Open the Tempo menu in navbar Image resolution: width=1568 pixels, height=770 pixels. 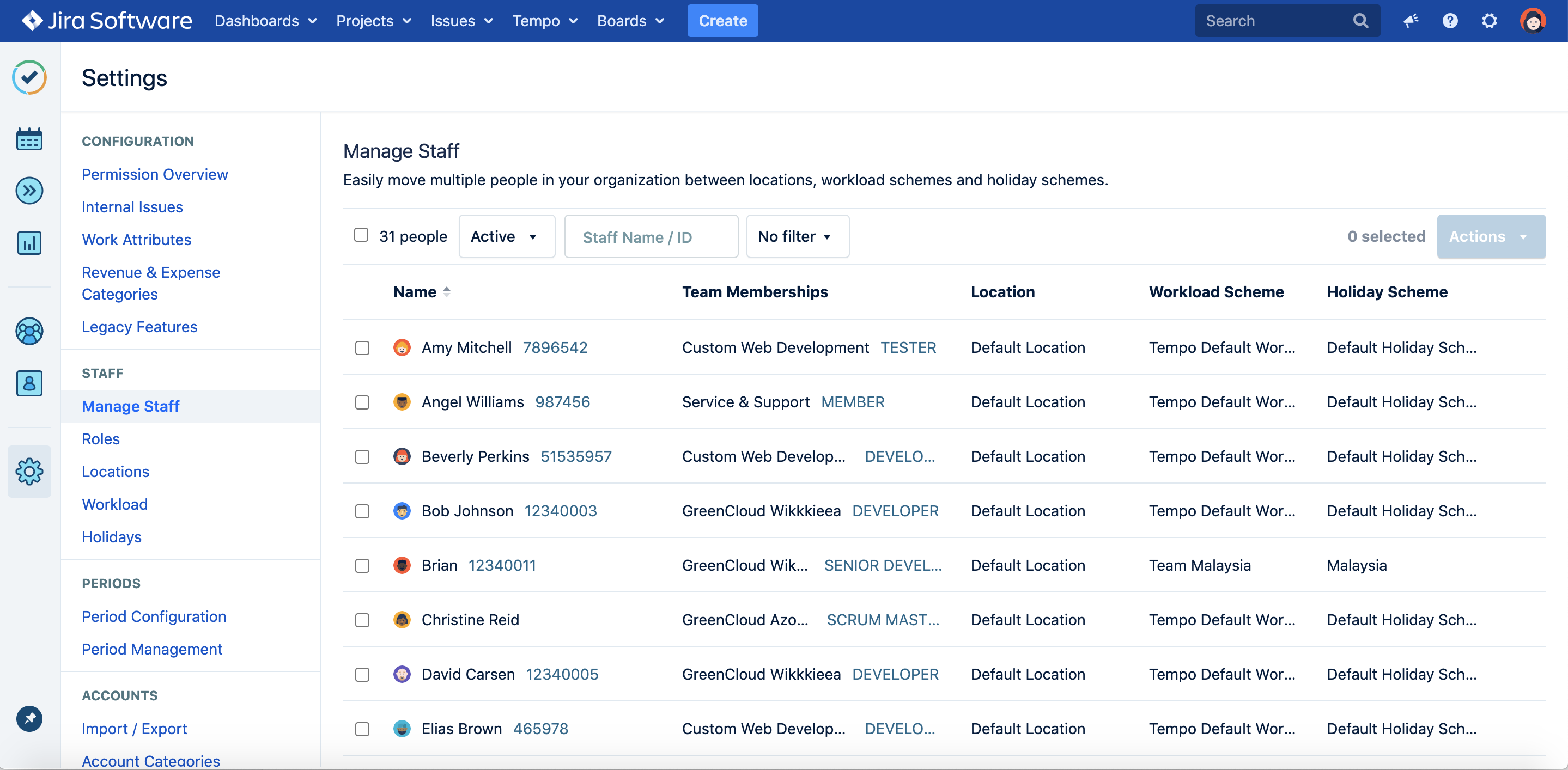[544, 21]
